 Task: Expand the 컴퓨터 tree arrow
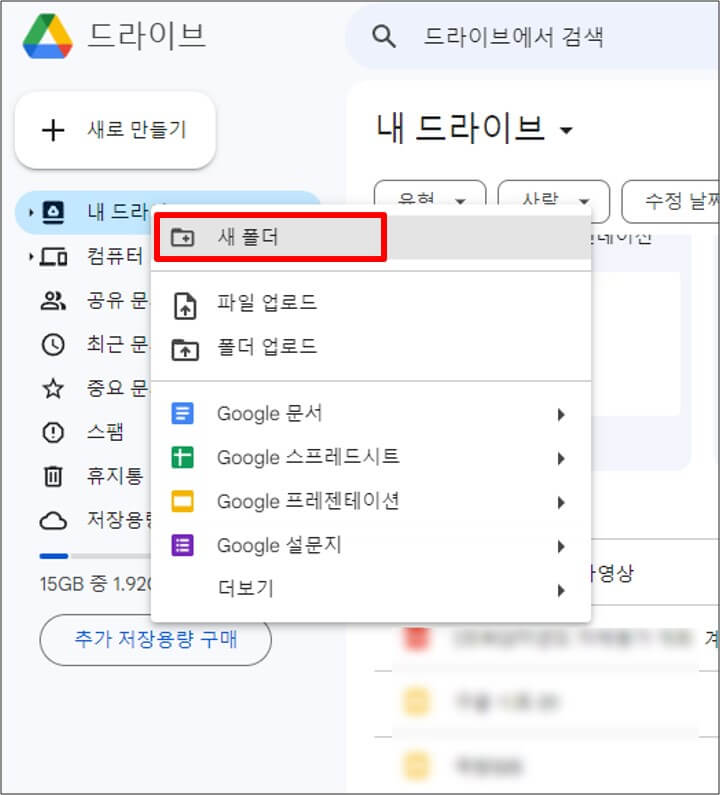(31, 257)
